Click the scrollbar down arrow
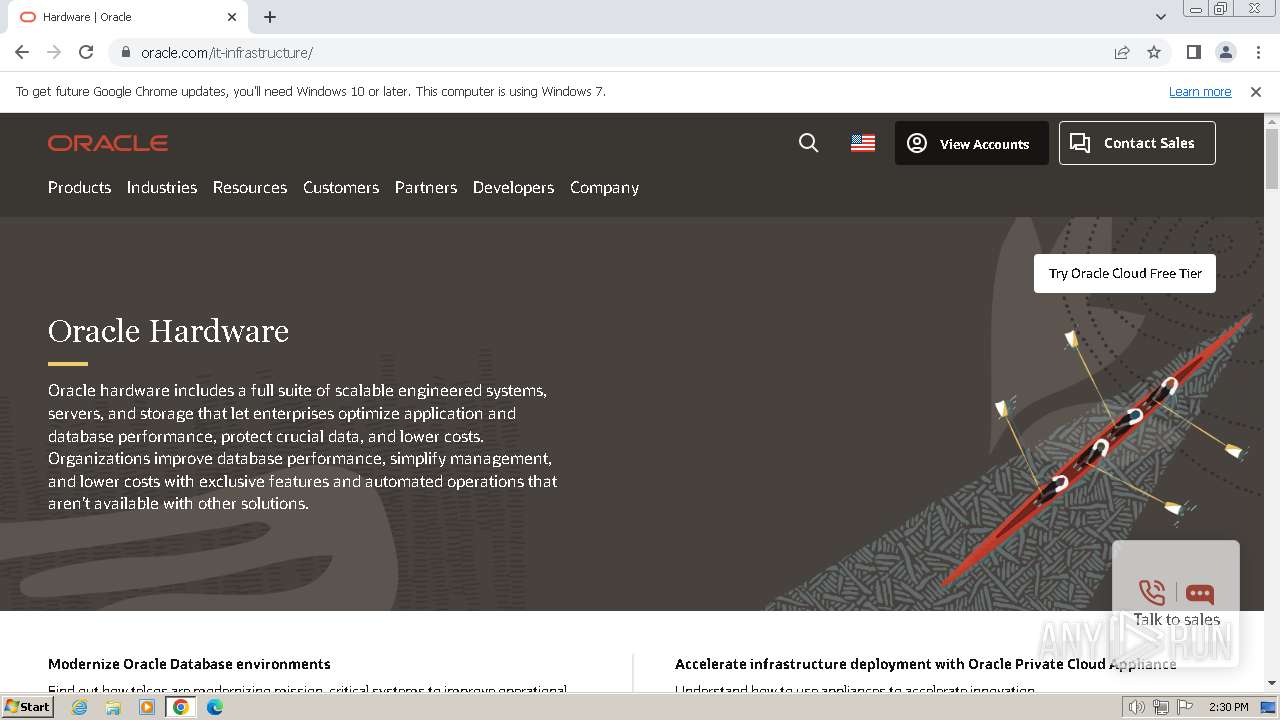1280x720 pixels. point(1272,684)
